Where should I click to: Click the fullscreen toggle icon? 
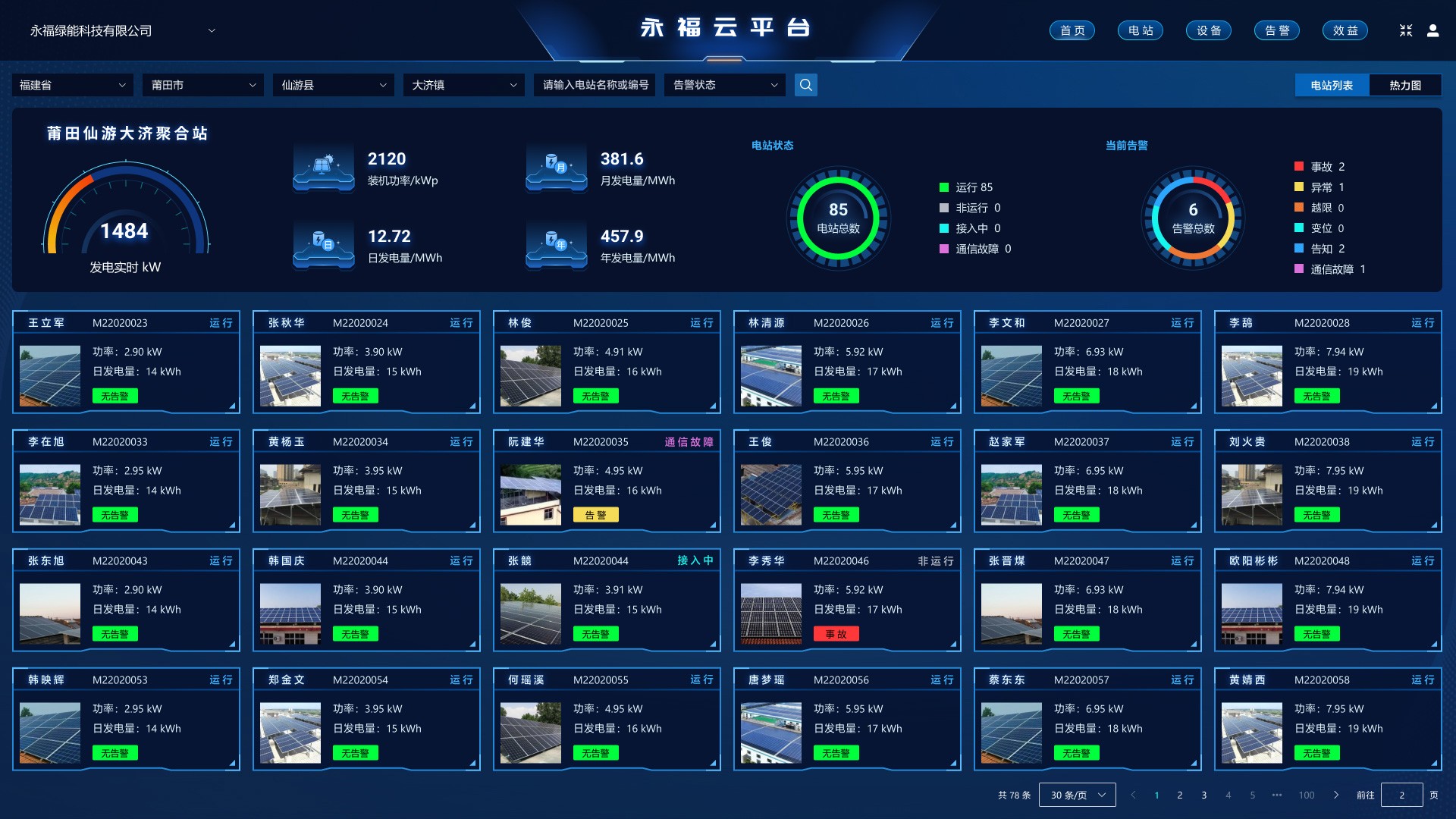[x=1405, y=30]
